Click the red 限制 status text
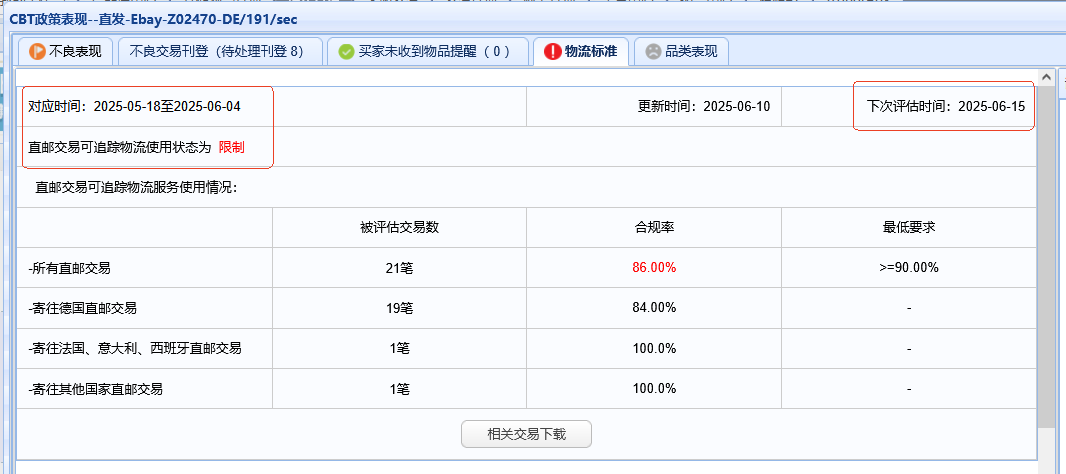Viewport: 1066px width, 474px height. [x=232, y=147]
